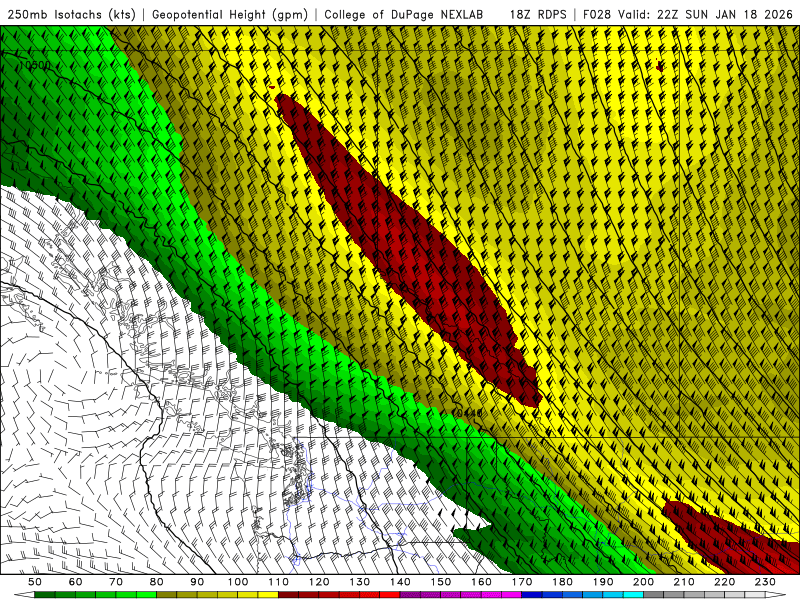Select the dark gray swatch starting at 200
This screenshot has height=600, width=800.
[x=654, y=595]
